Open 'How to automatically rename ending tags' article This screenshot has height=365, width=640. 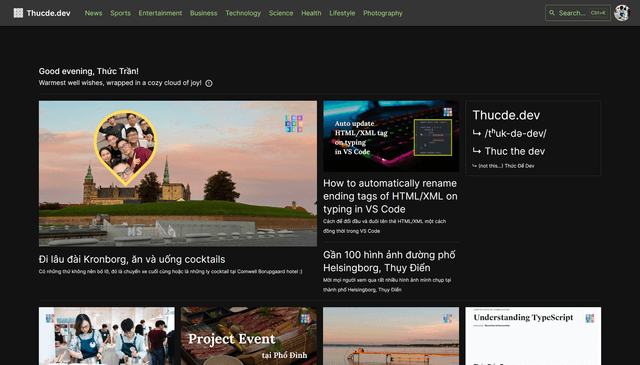[390, 196]
